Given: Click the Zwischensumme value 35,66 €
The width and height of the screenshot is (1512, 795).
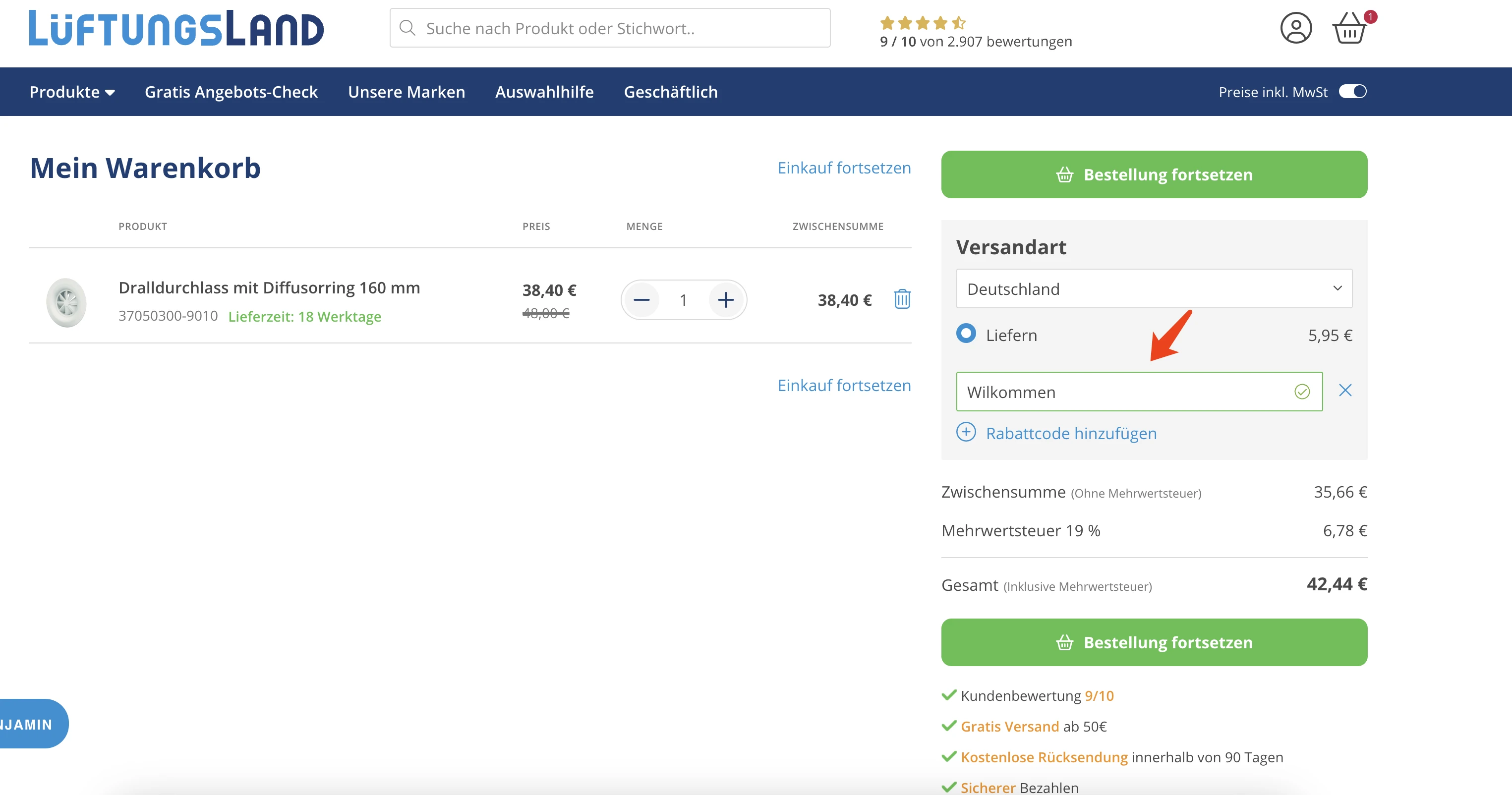Looking at the screenshot, I should (x=1340, y=492).
